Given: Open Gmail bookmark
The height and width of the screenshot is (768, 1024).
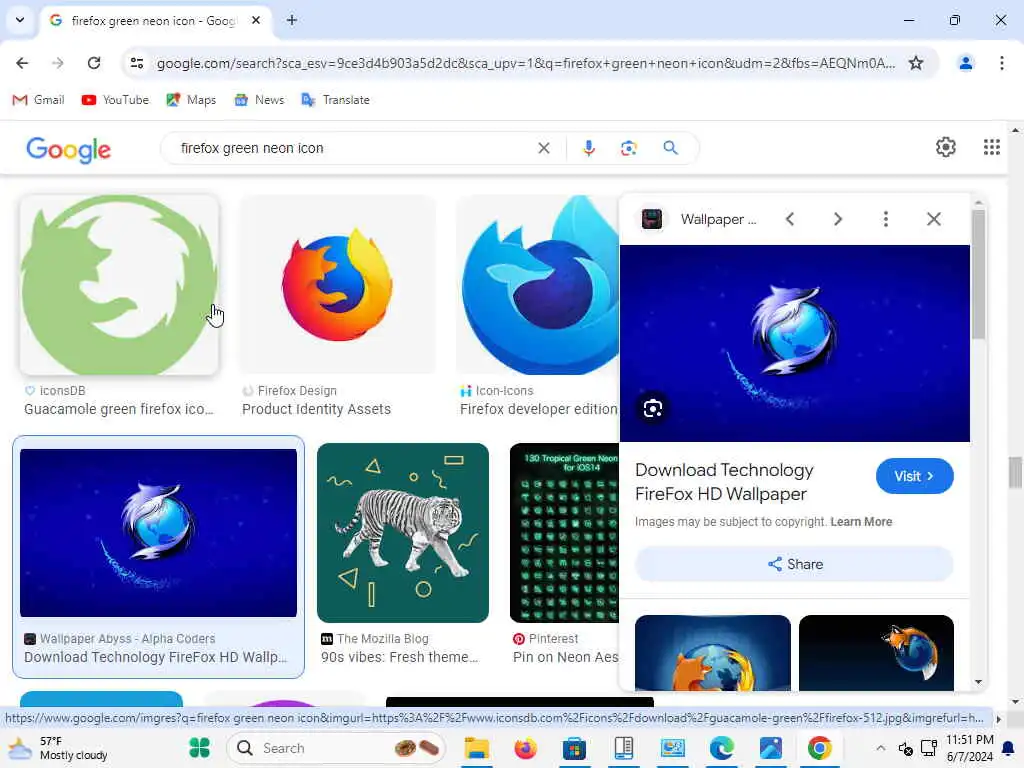Looking at the screenshot, I should 39,100.
